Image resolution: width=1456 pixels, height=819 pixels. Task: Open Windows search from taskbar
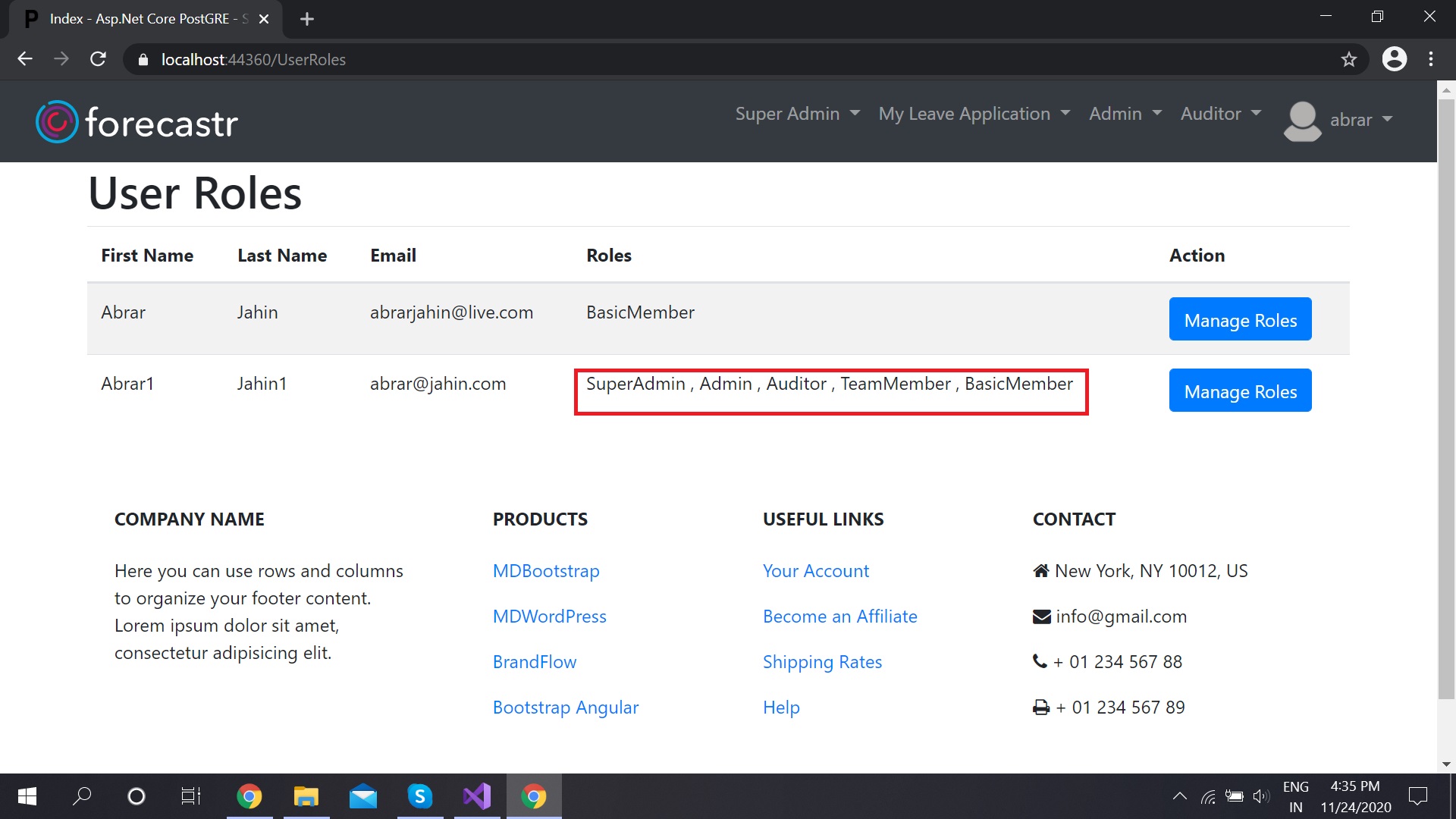(x=82, y=796)
